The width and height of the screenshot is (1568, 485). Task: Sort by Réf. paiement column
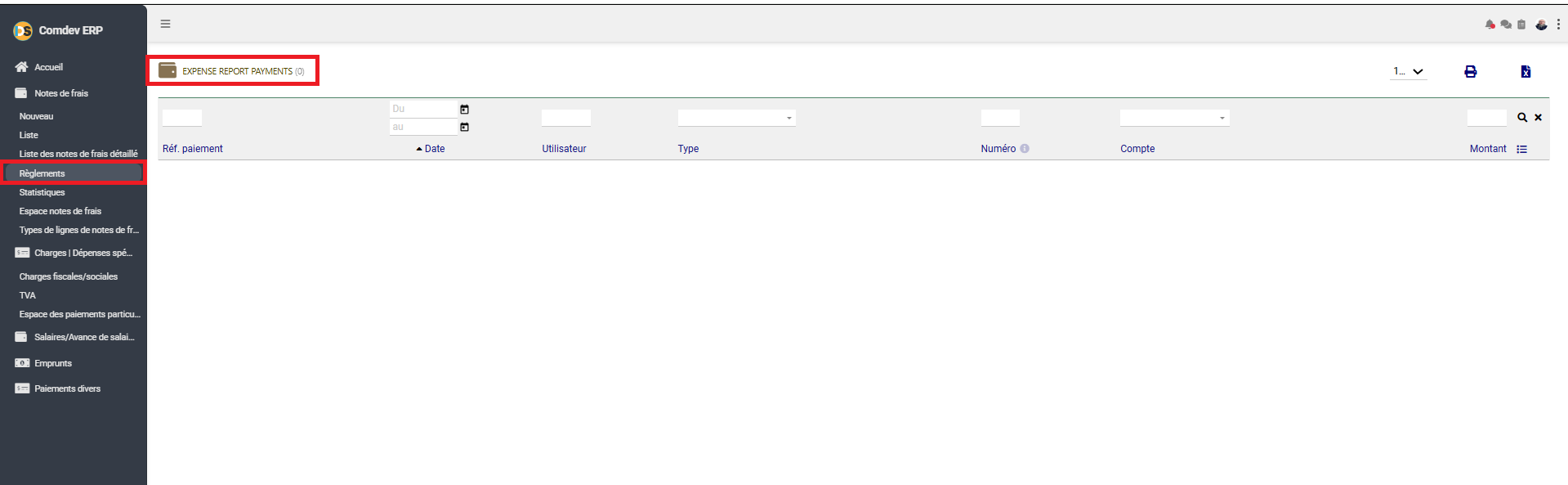tap(193, 149)
